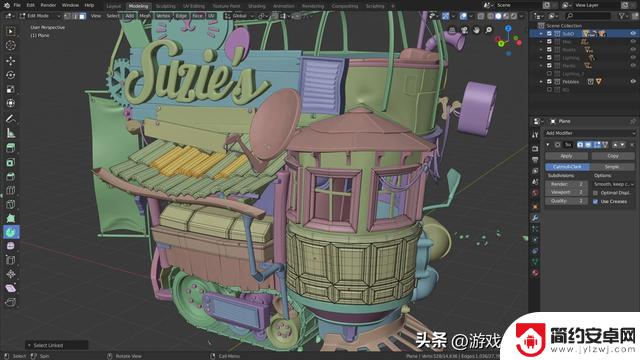
Task: Open the Smooth, keep corners UV dropdown
Action: tap(613, 184)
